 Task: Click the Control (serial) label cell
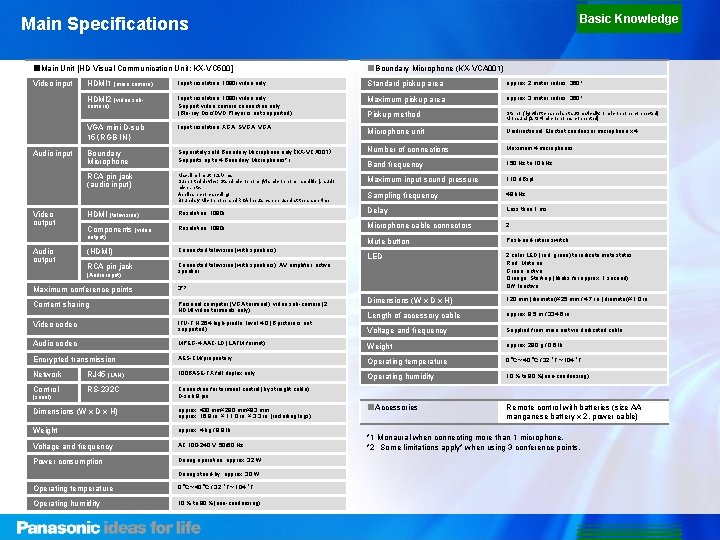click(x=52, y=393)
